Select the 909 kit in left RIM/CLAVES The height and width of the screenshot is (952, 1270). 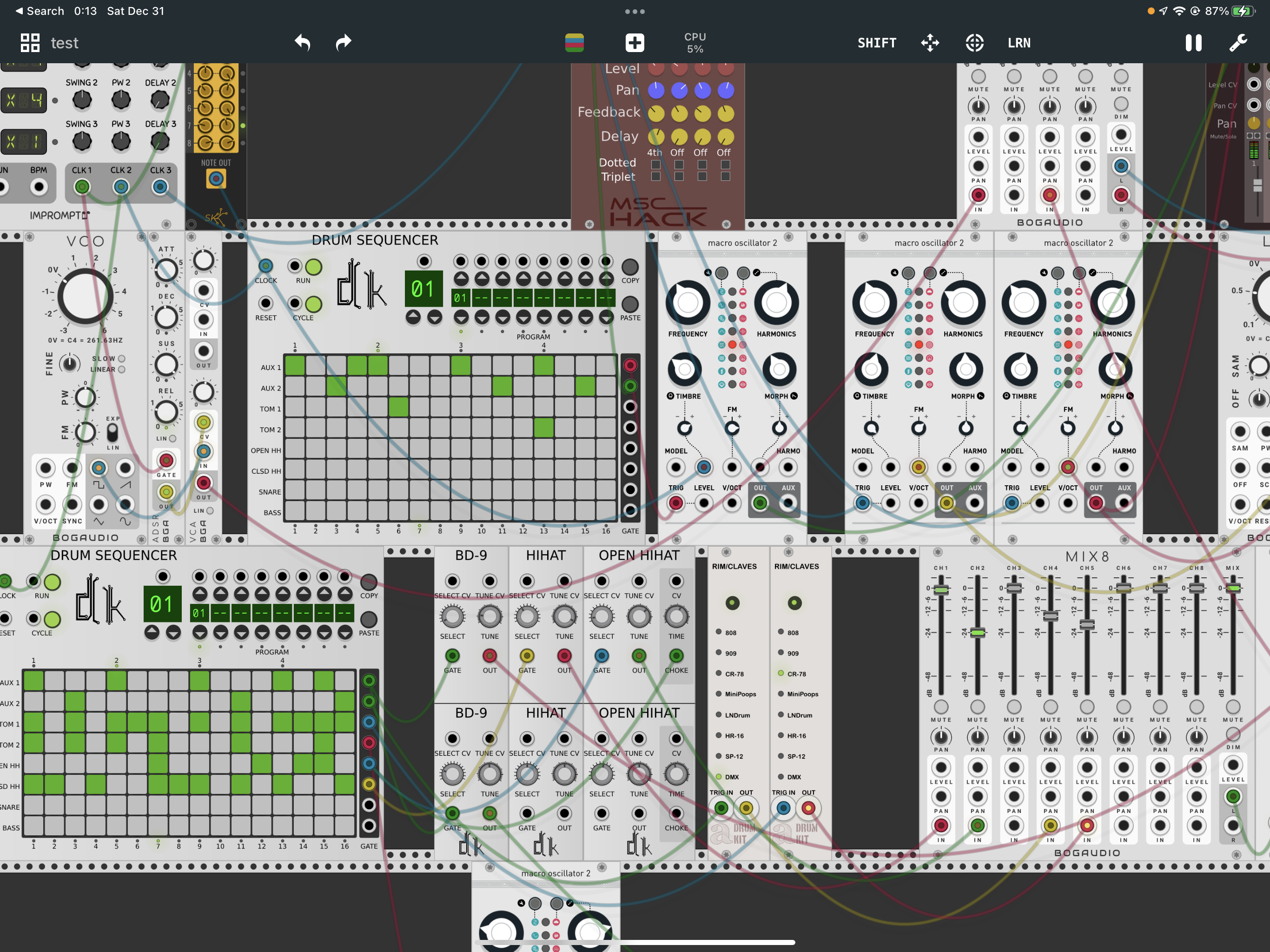(719, 653)
